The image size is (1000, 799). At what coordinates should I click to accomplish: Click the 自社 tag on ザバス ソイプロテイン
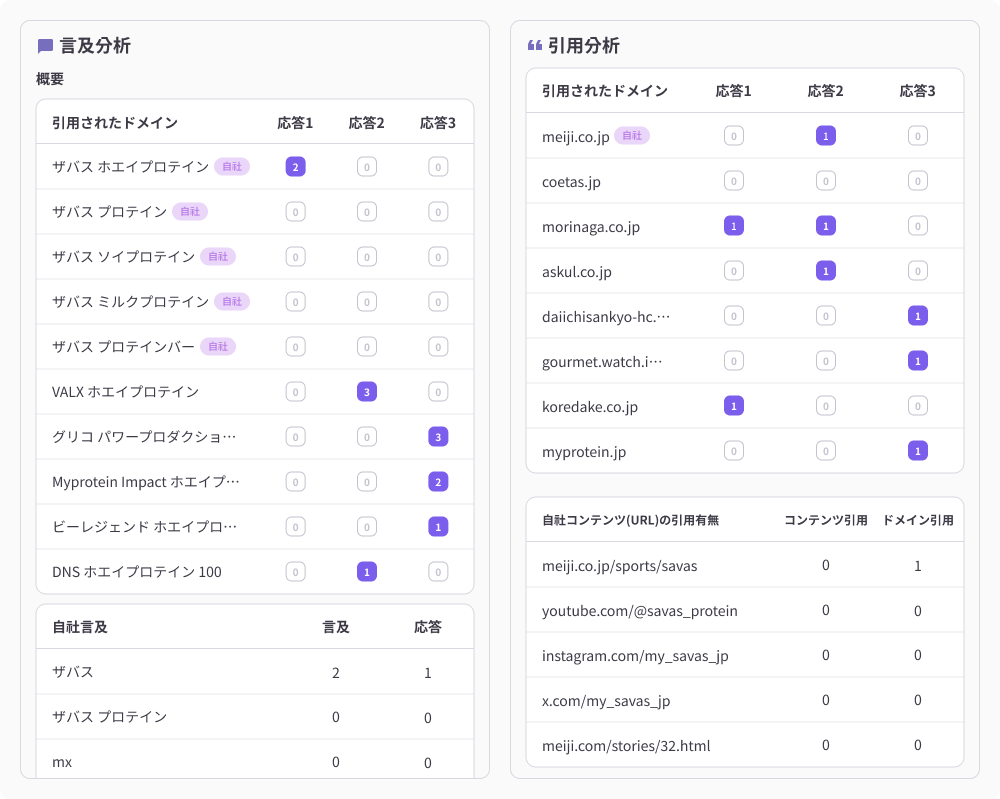[218, 256]
